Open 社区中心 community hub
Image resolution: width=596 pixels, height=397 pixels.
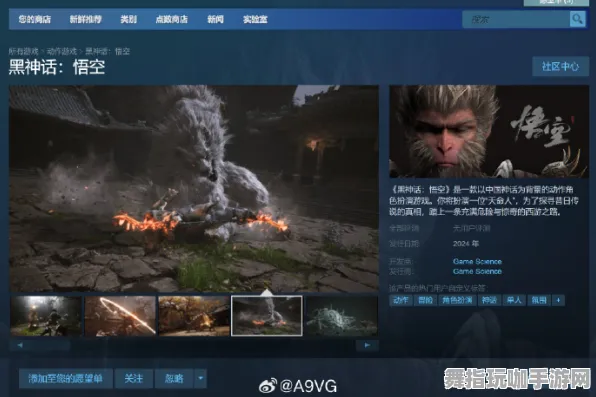tap(560, 67)
